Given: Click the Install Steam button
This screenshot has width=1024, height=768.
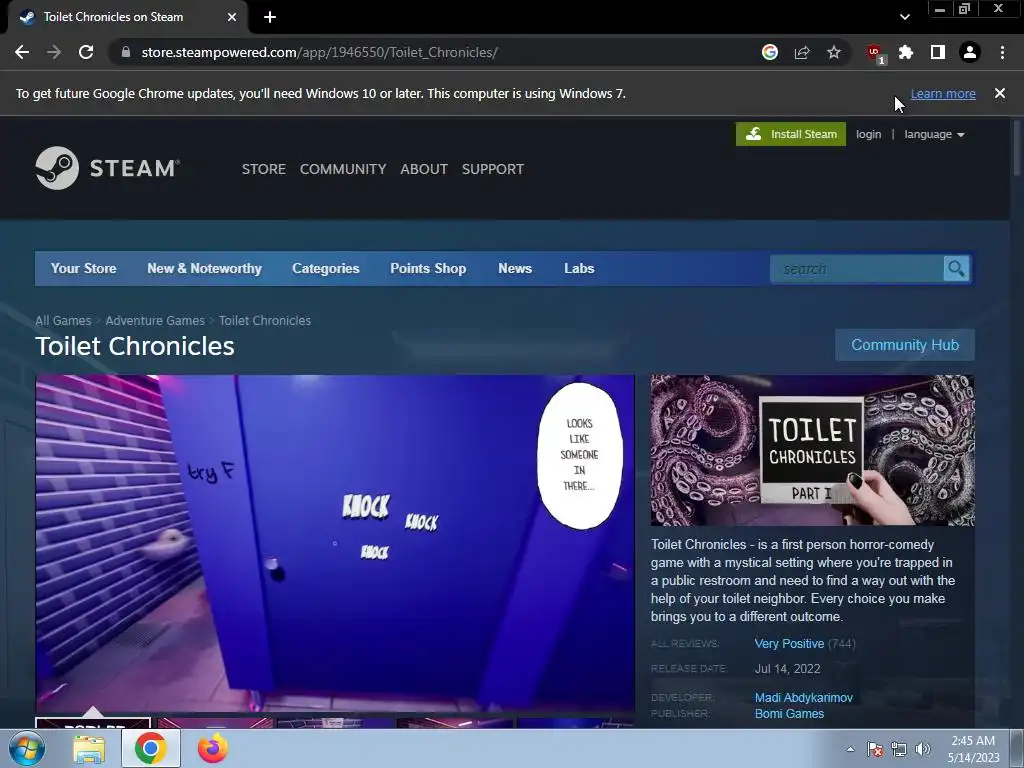Looking at the screenshot, I should [x=791, y=134].
